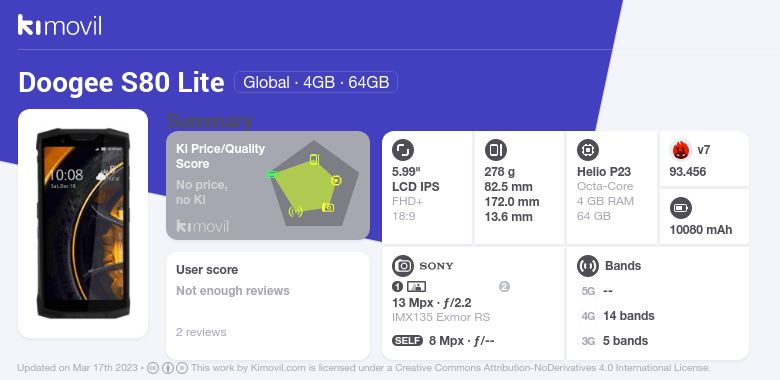Click the 3G 5 bands entry
The width and height of the screenshot is (780, 380).
[x=614, y=341]
